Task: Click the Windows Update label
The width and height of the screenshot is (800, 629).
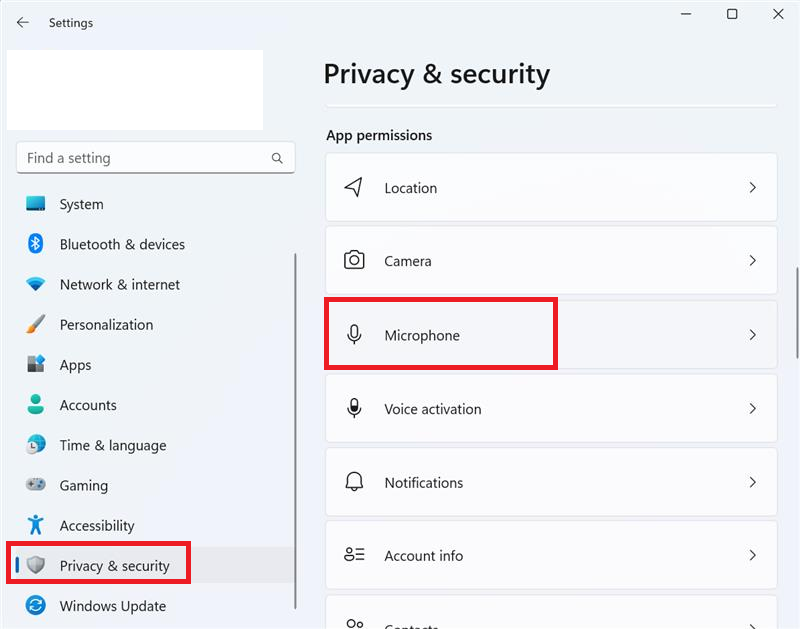Action: coord(113,606)
